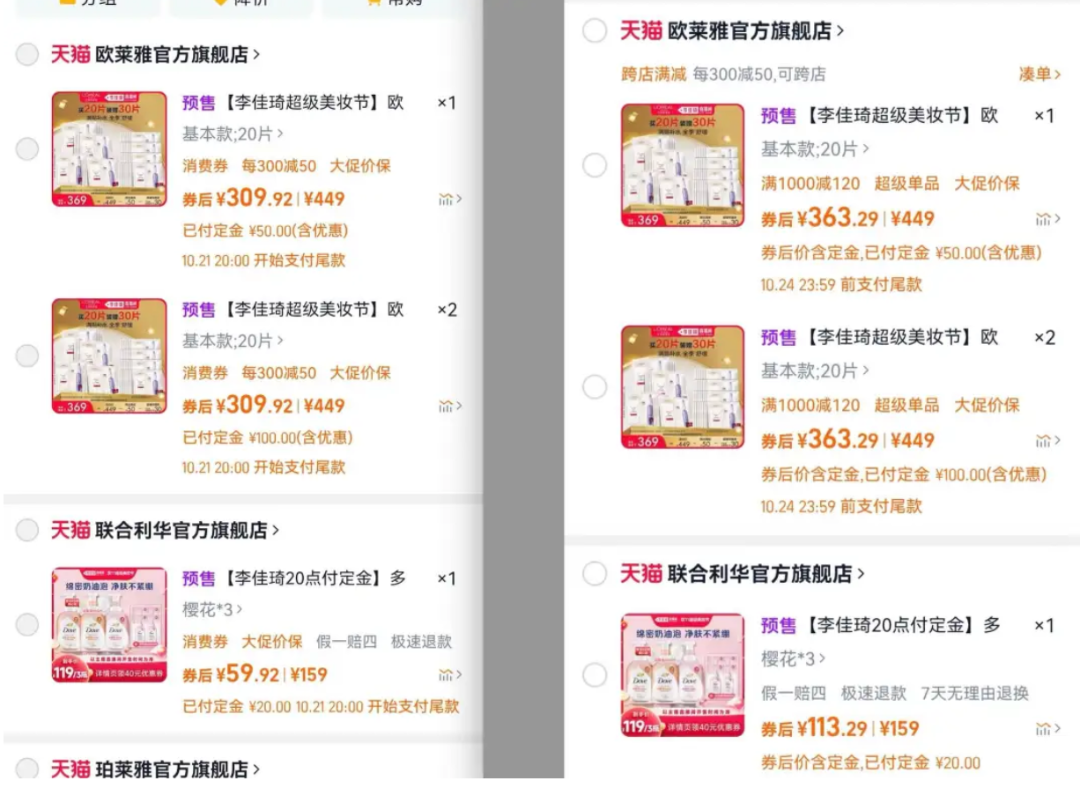Open the 珀莱雅官方旗舰店 store name link

click(177, 769)
